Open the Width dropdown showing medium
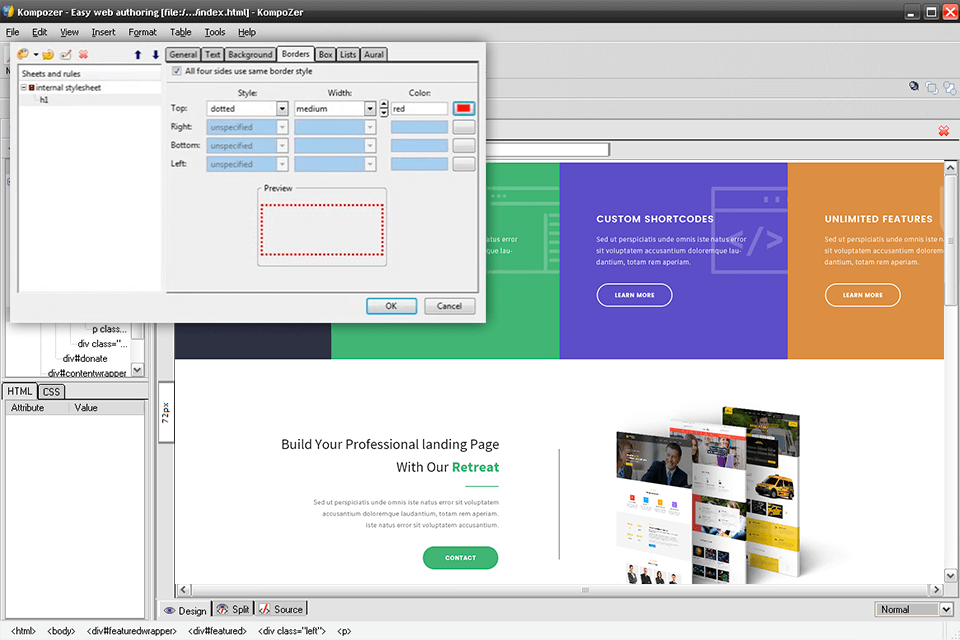The width and height of the screenshot is (960, 640). click(x=370, y=108)
